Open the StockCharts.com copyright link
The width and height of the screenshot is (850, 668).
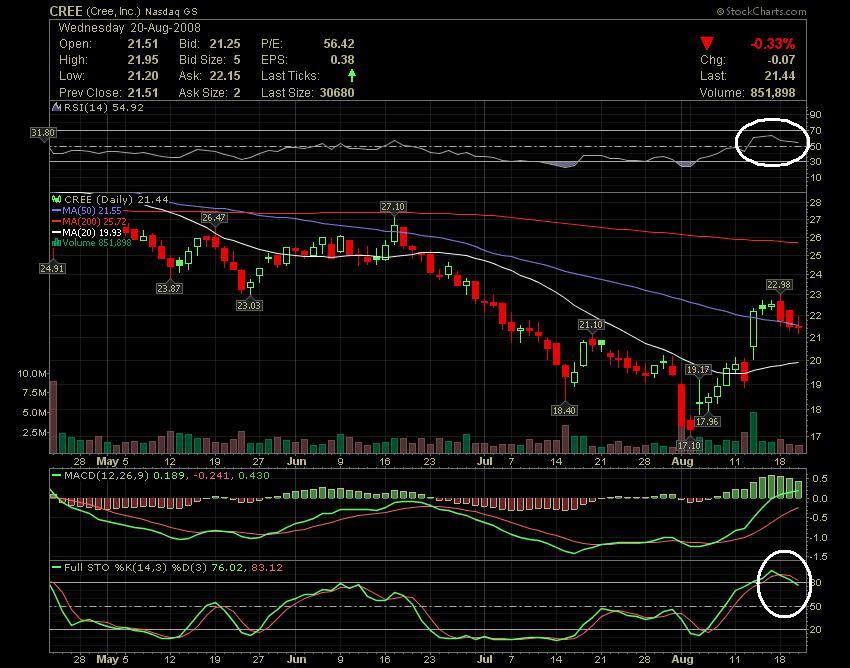761,11
